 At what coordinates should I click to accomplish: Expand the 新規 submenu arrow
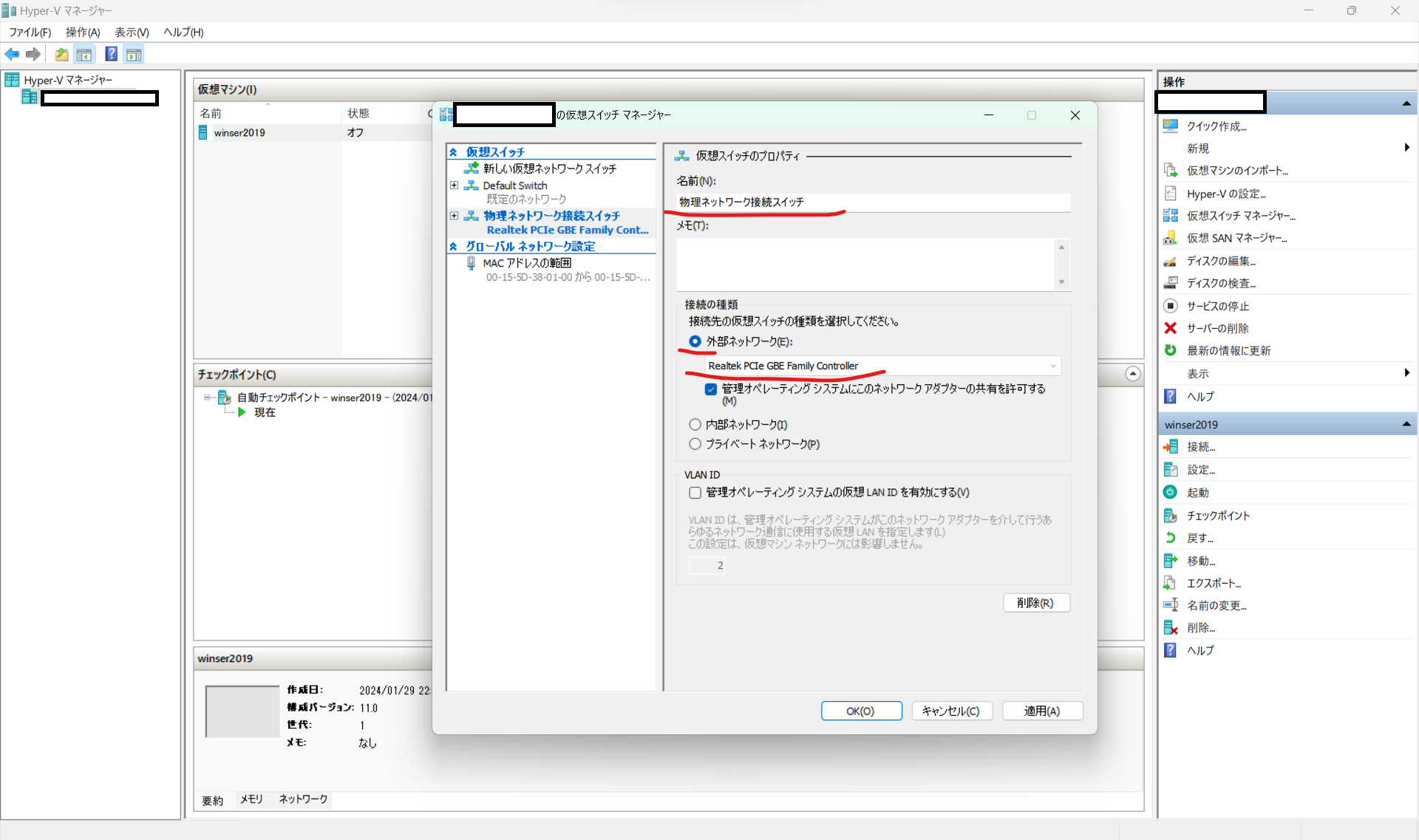[1406, 148]
